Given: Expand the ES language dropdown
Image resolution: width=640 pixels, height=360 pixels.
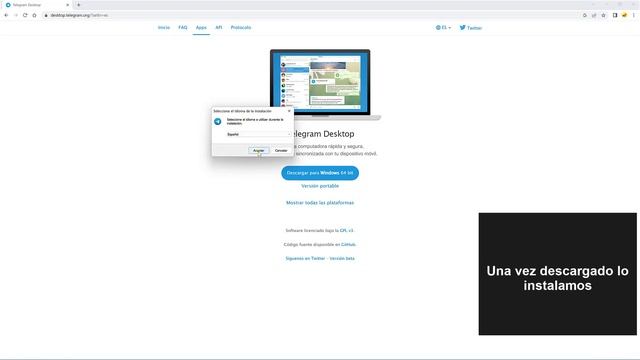Looking at the screenshot, I should pos(443,27).
